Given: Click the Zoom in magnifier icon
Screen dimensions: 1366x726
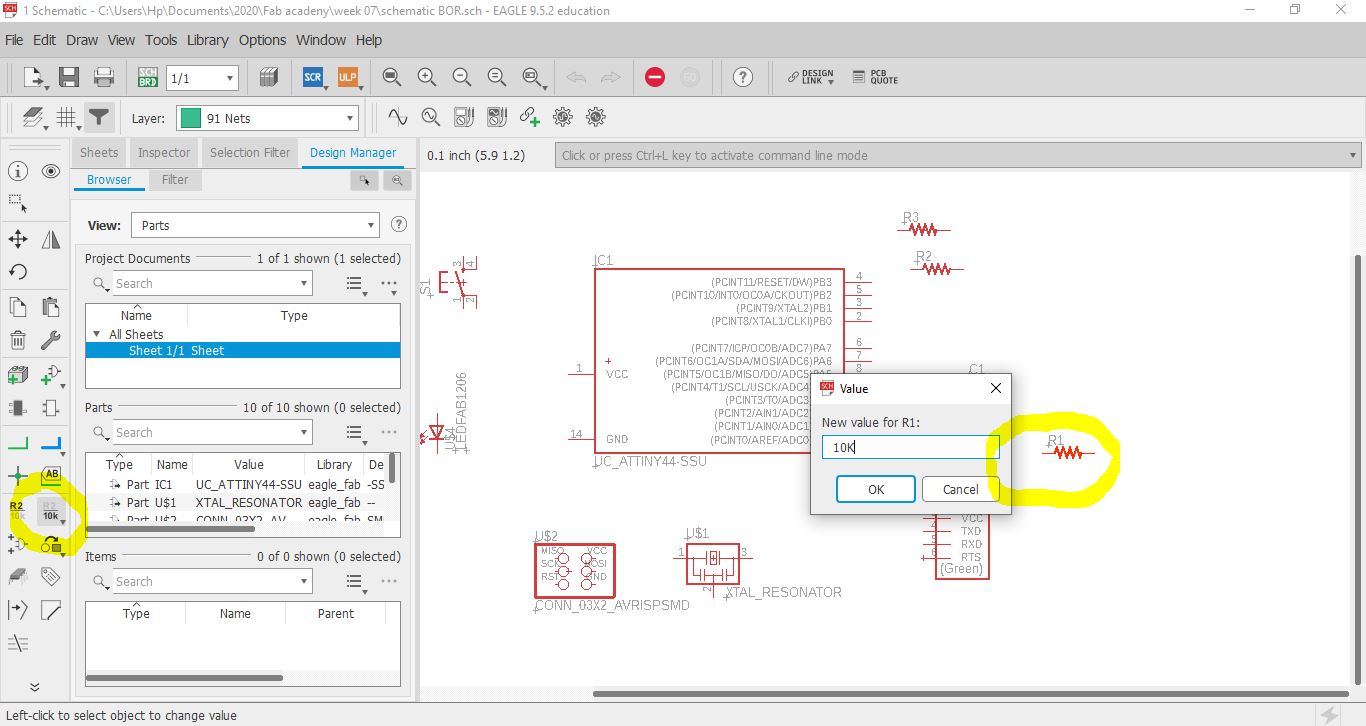Looking at the screenshot, I should pyautogui.click(x=427, y=77).
